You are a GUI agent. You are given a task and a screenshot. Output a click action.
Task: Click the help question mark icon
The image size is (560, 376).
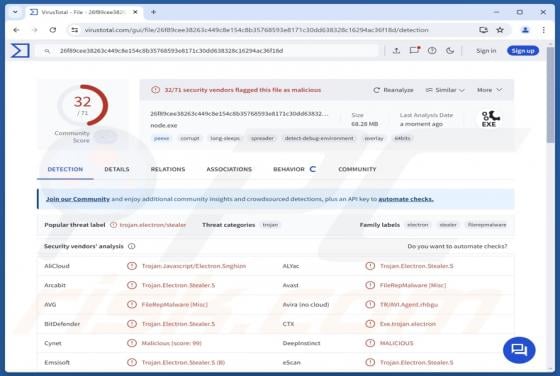[432, 51]
